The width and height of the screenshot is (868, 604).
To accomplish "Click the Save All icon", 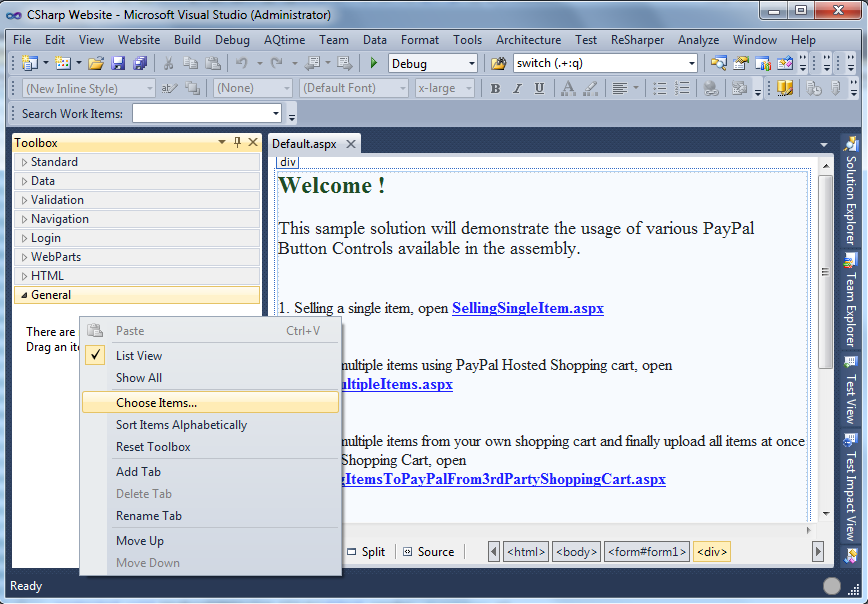I will [x=140, y=63].
